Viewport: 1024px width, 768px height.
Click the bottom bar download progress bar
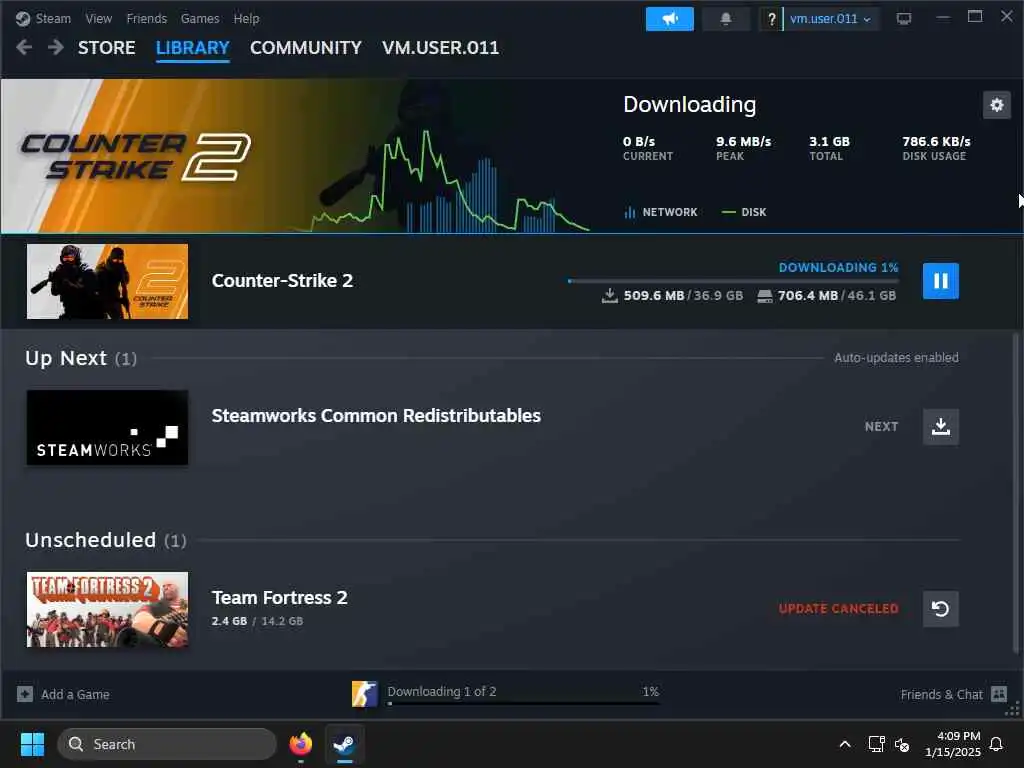523,703
